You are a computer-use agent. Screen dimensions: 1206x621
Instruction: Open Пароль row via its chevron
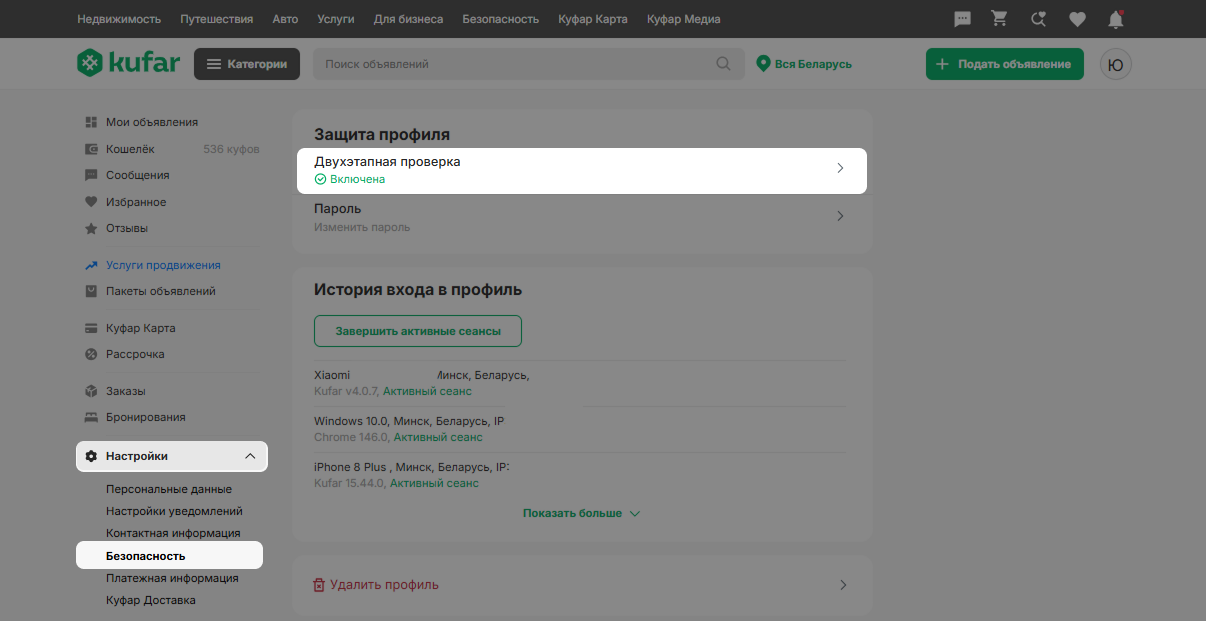coord(840,216)
